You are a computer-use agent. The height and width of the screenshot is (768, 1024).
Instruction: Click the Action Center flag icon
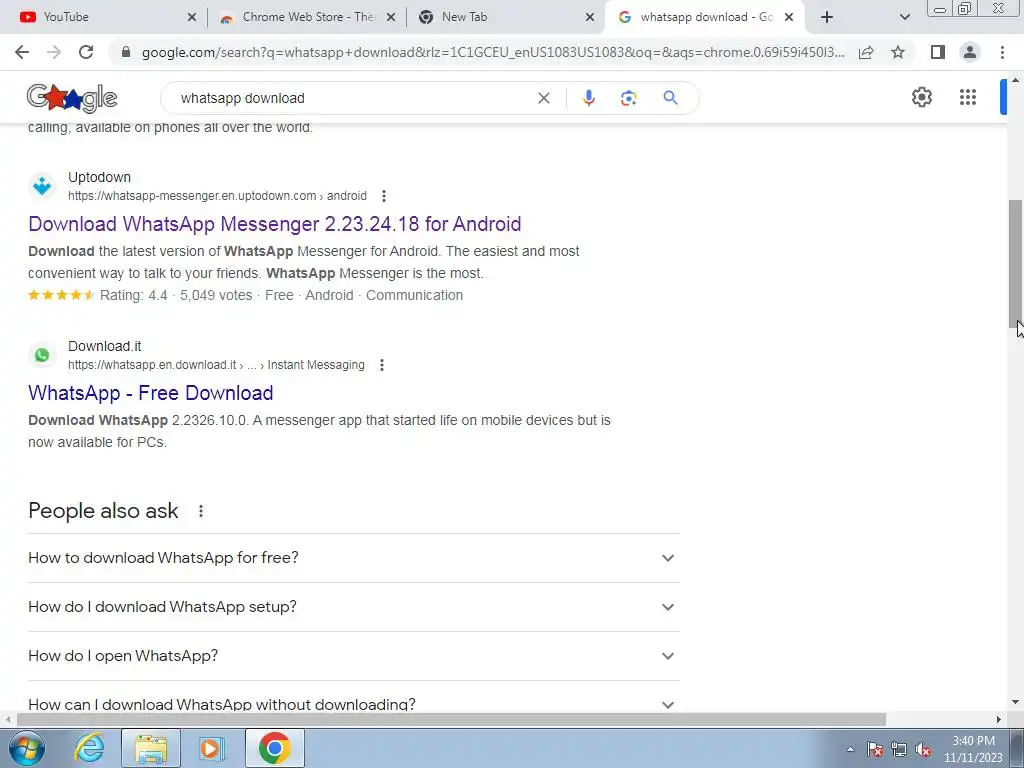pos(875,750)
